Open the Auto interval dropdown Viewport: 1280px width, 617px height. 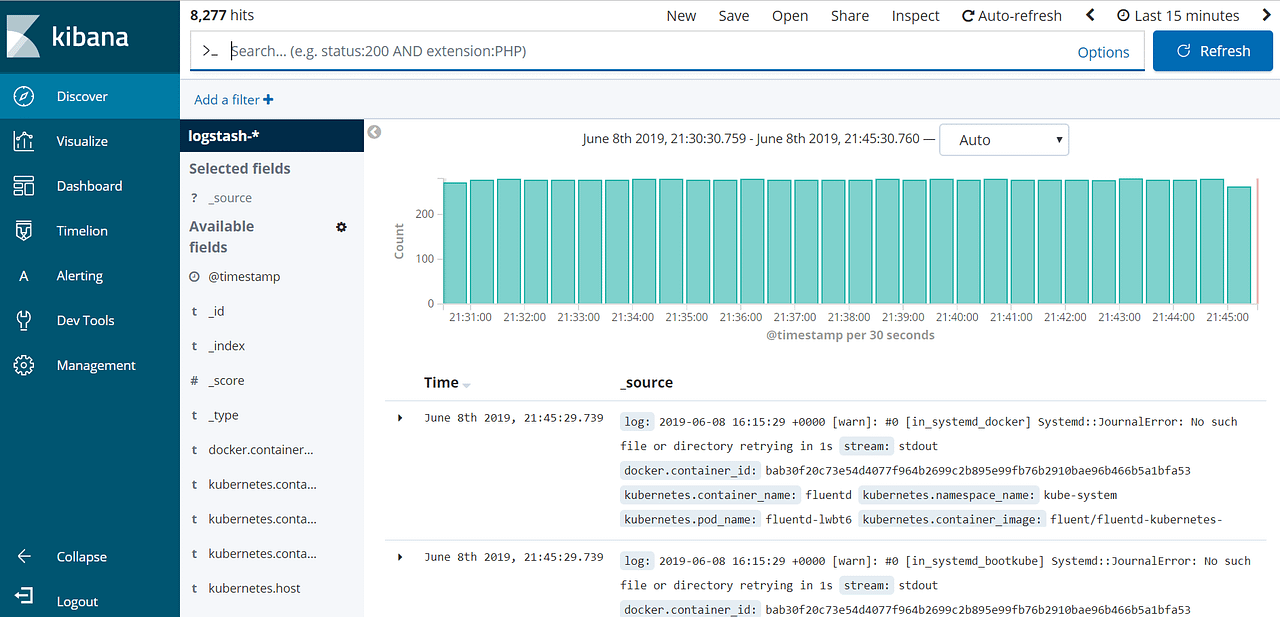click(x=1004, y=140)
